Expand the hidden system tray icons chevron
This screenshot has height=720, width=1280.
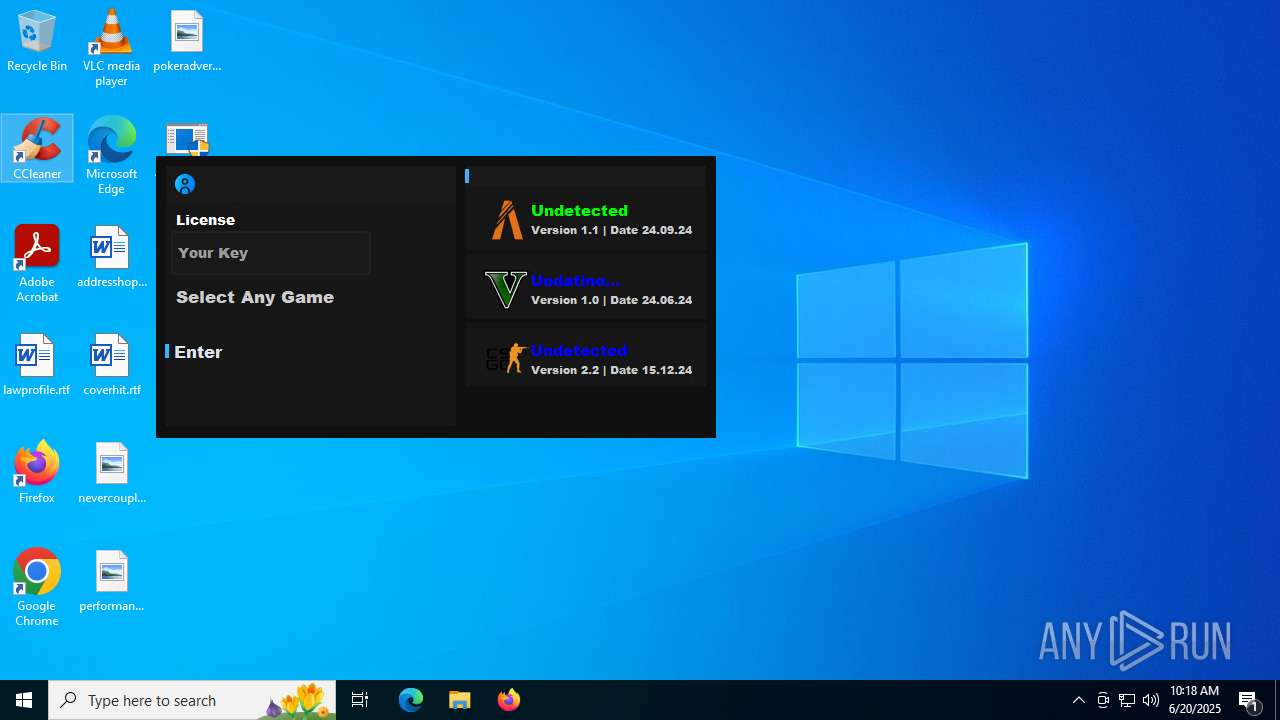[x=1079, y=700]
